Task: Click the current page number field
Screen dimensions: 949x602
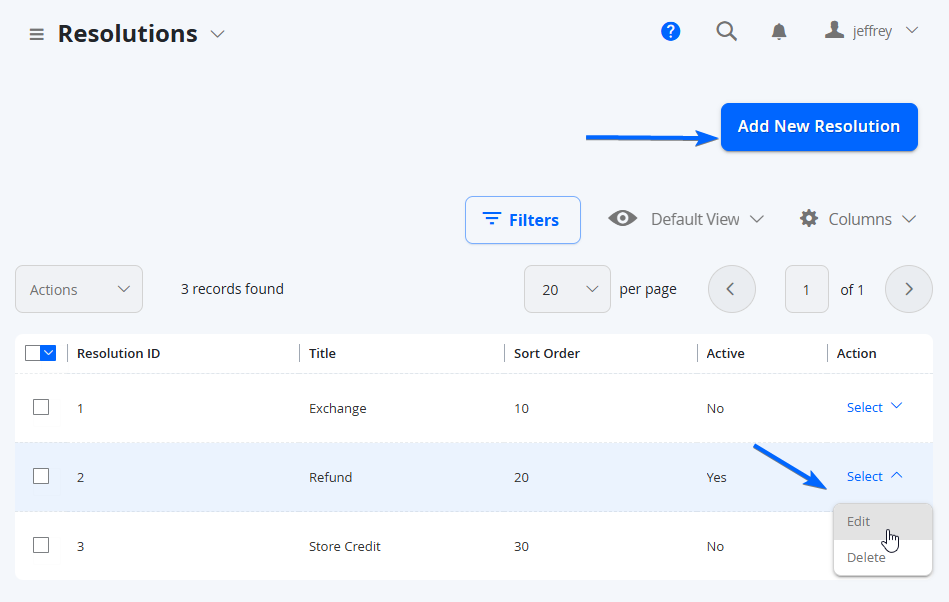Action: 806,289
